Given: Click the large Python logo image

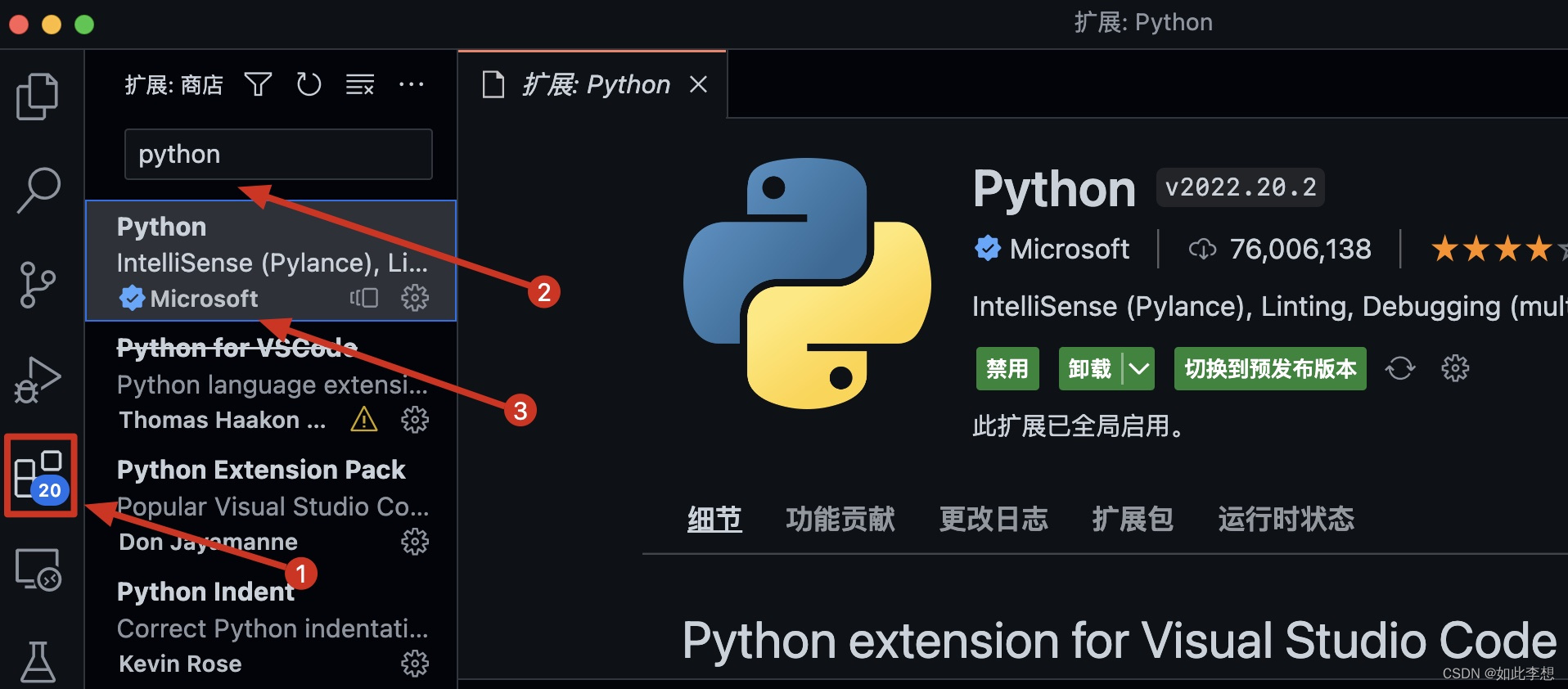Looking at the screenshot, I should (x=807, y=283).
